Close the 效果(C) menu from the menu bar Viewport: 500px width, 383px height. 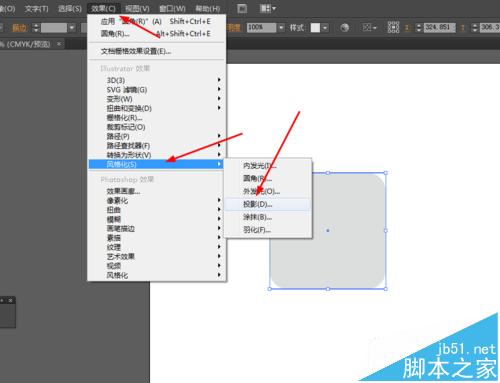(x=103, y=8)
